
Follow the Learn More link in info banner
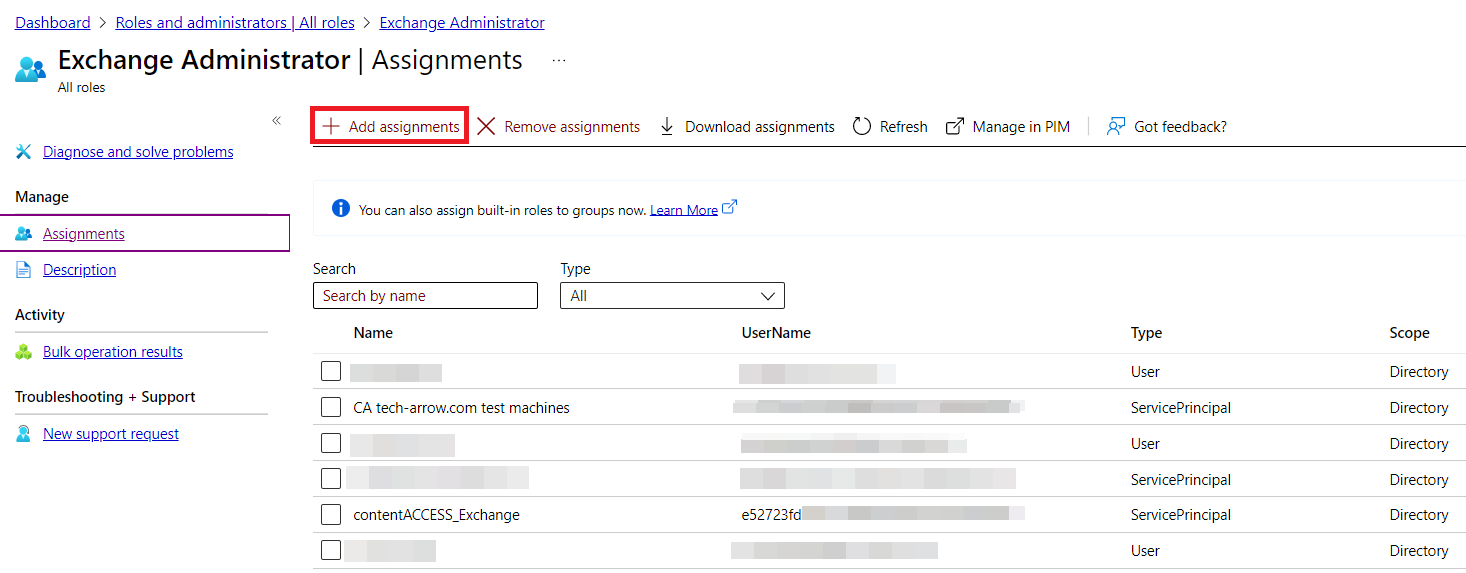pyautogui.click(x=683, y=210)
